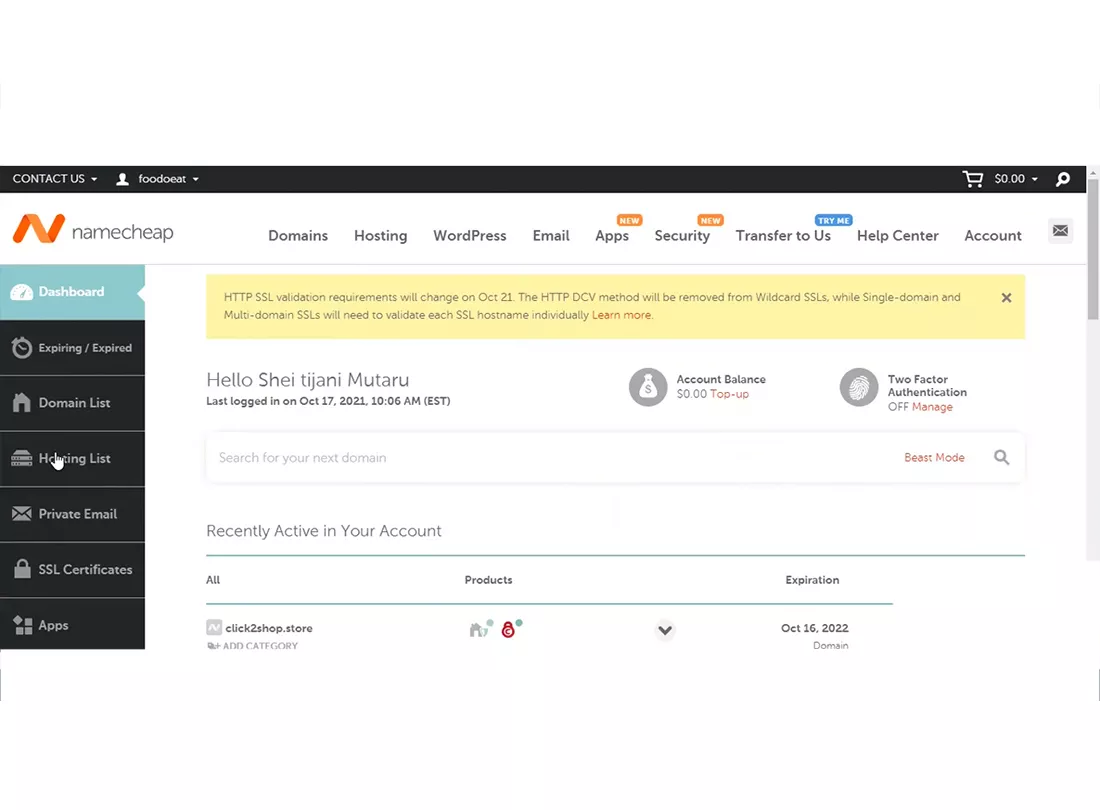This screenshot has height=810, width=1100.
Task: Open the Help Center menu
Action: click(x=897, y=236)
